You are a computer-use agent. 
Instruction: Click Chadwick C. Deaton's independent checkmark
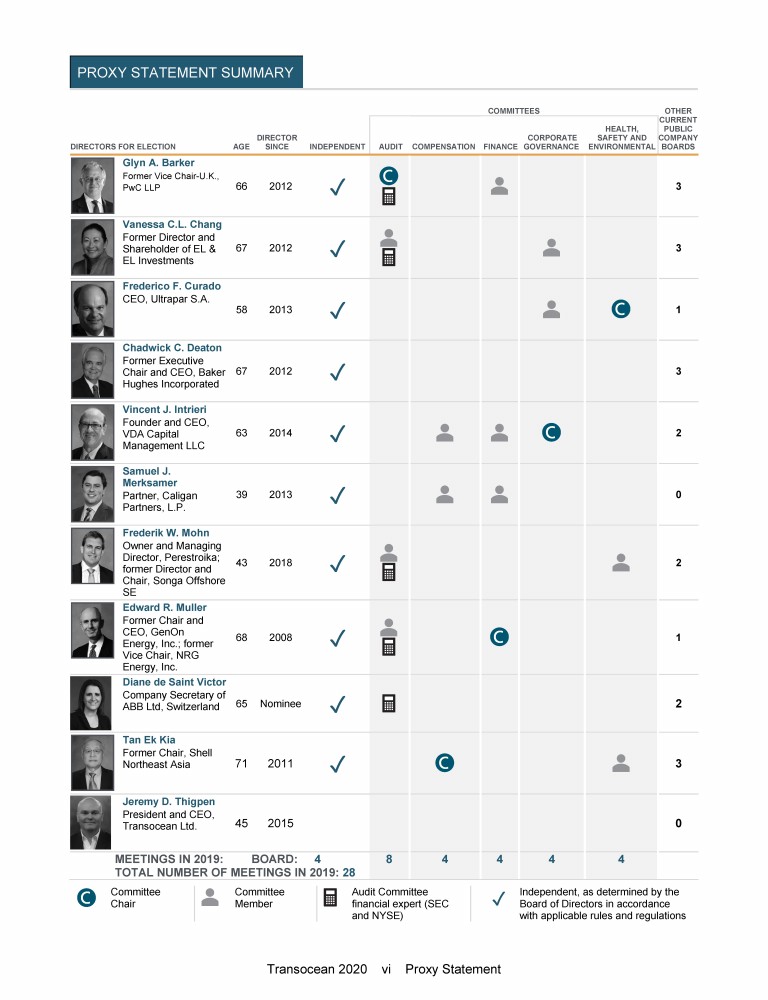338,372
